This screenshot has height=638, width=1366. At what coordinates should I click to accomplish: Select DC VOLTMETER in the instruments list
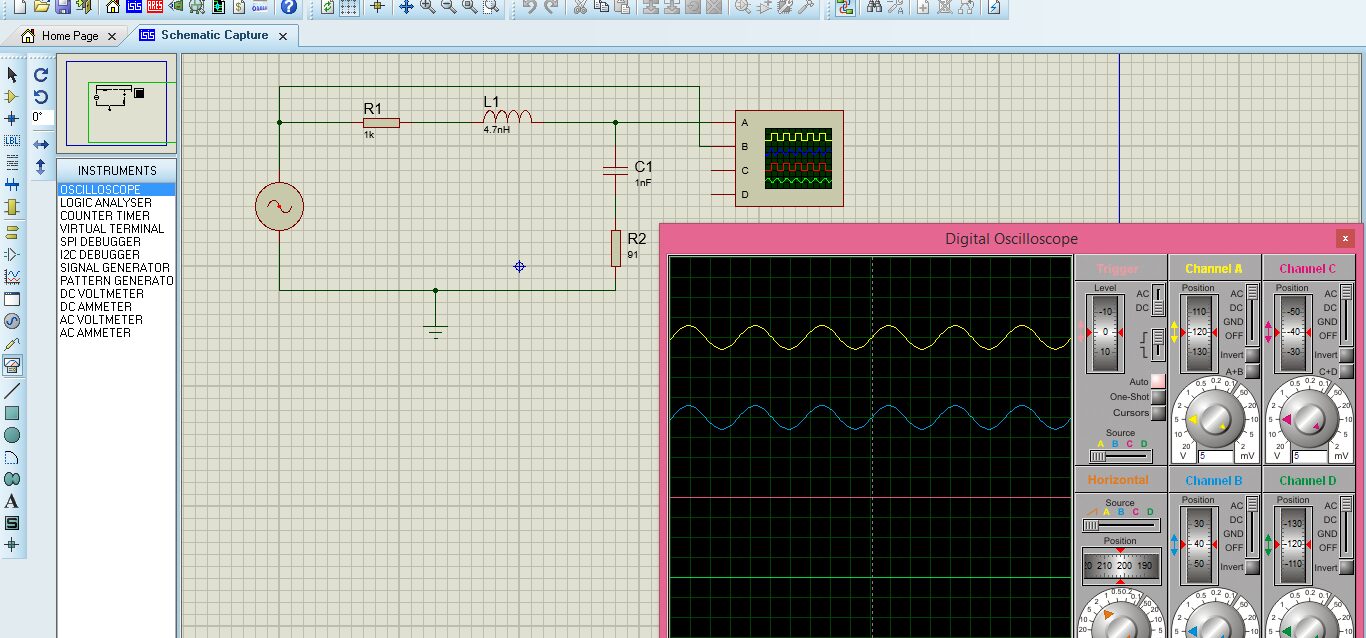116,294
